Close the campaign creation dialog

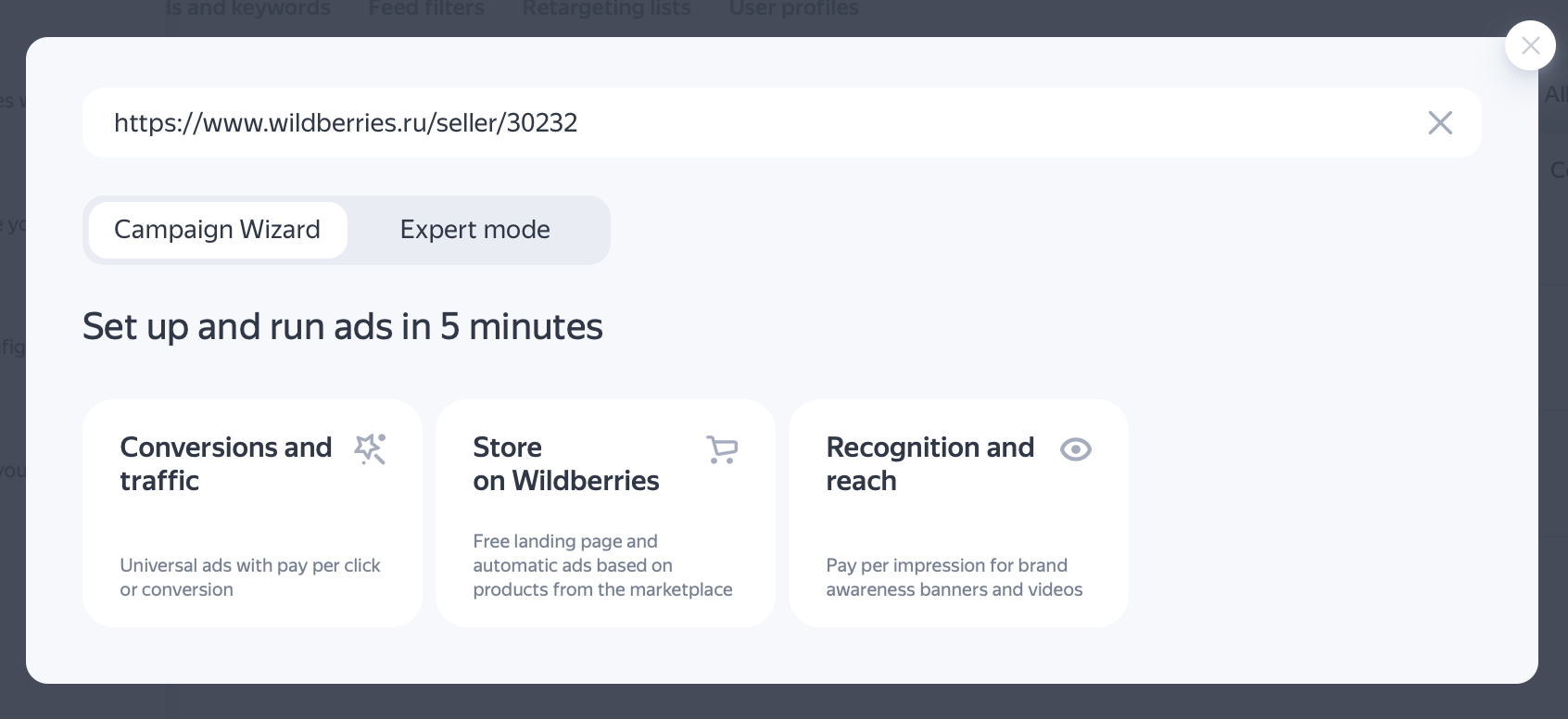coord(1530,45)
